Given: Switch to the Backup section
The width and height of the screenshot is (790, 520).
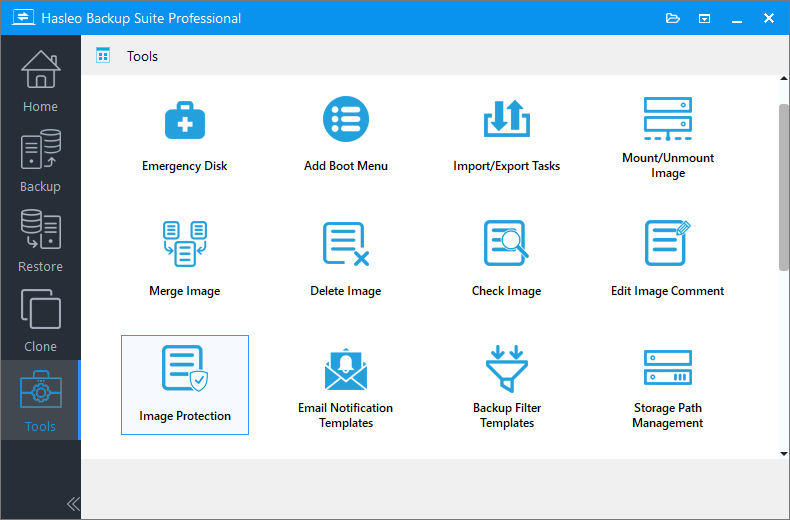Looking at the screenshot, I should point(40,160).
